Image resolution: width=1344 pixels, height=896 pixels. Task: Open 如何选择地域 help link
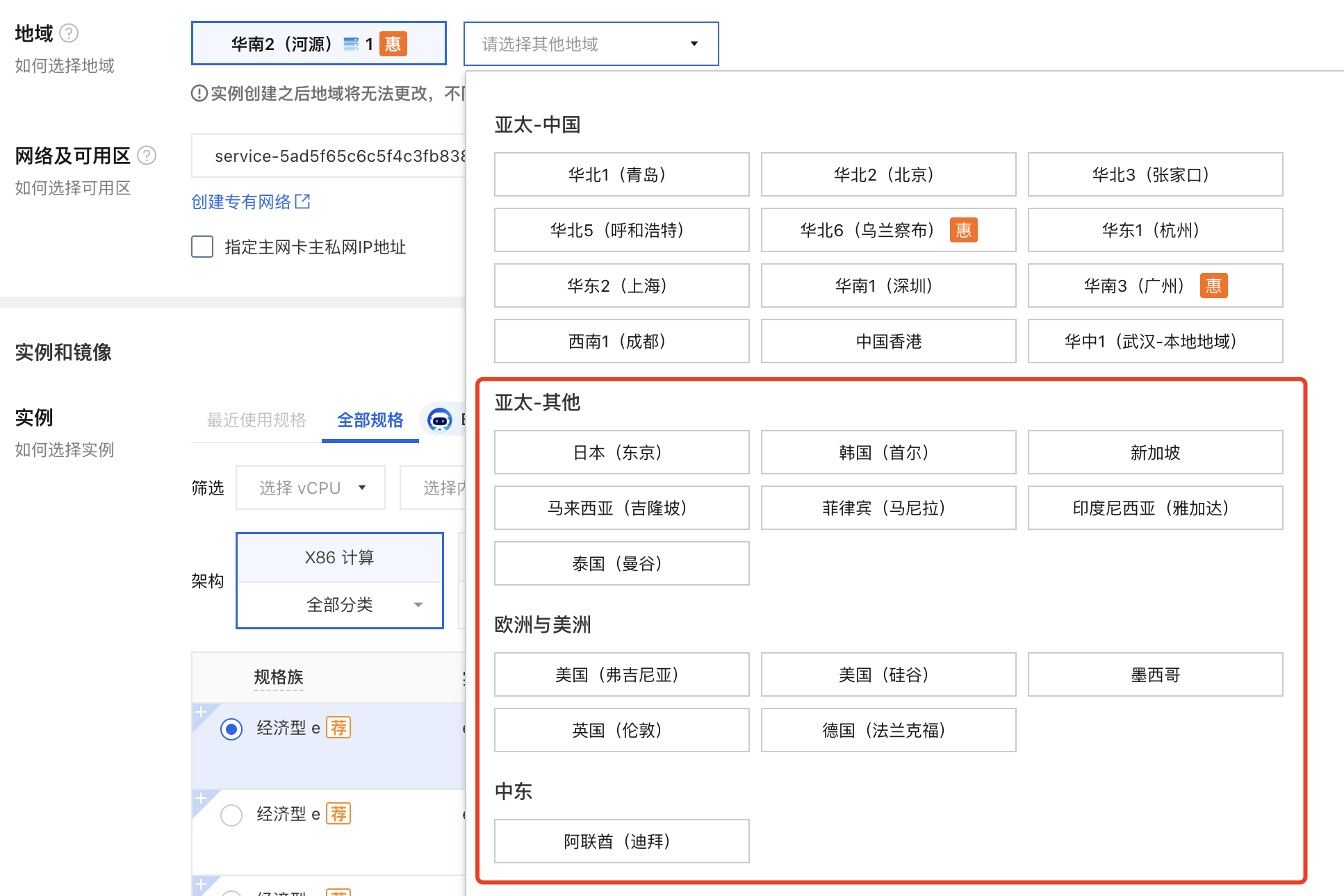(65, 65)
